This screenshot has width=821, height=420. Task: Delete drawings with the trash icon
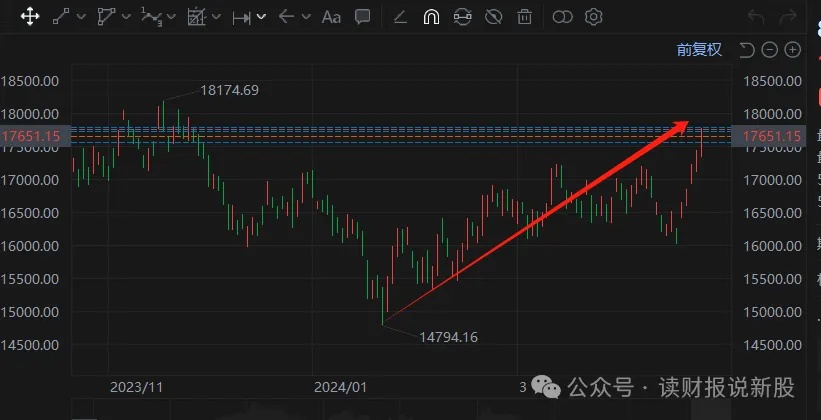(524, 17)
